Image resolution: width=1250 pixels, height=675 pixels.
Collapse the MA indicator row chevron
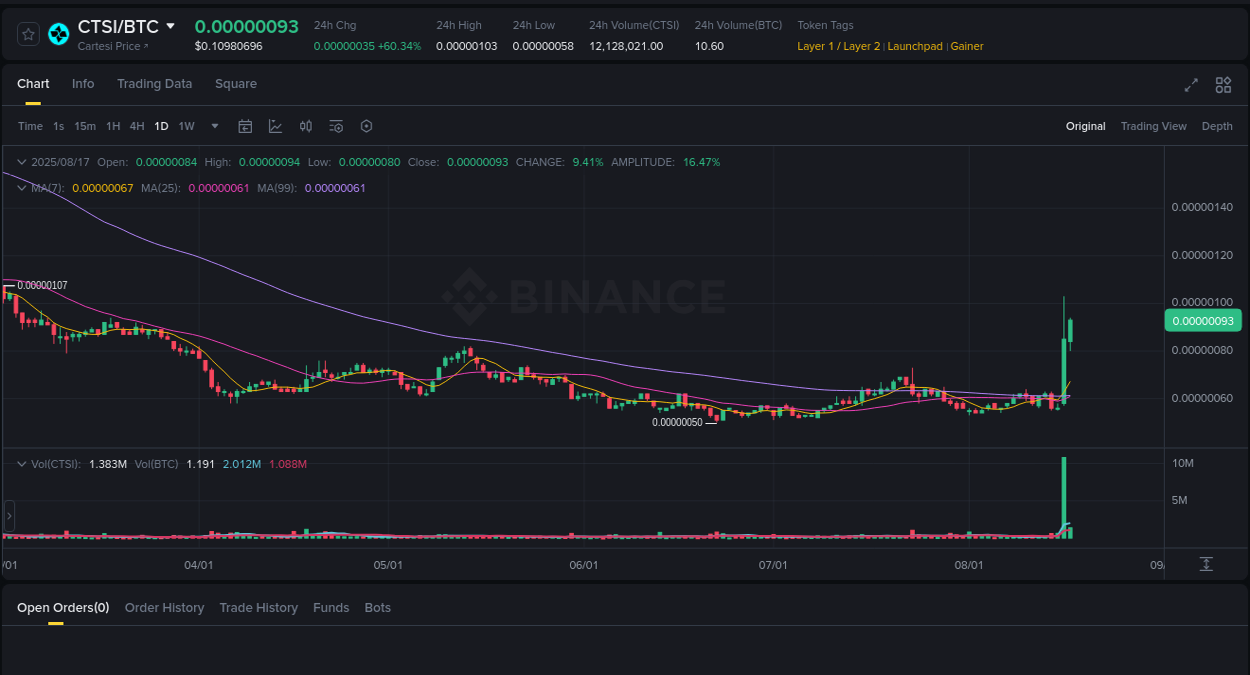click(19, 187)
